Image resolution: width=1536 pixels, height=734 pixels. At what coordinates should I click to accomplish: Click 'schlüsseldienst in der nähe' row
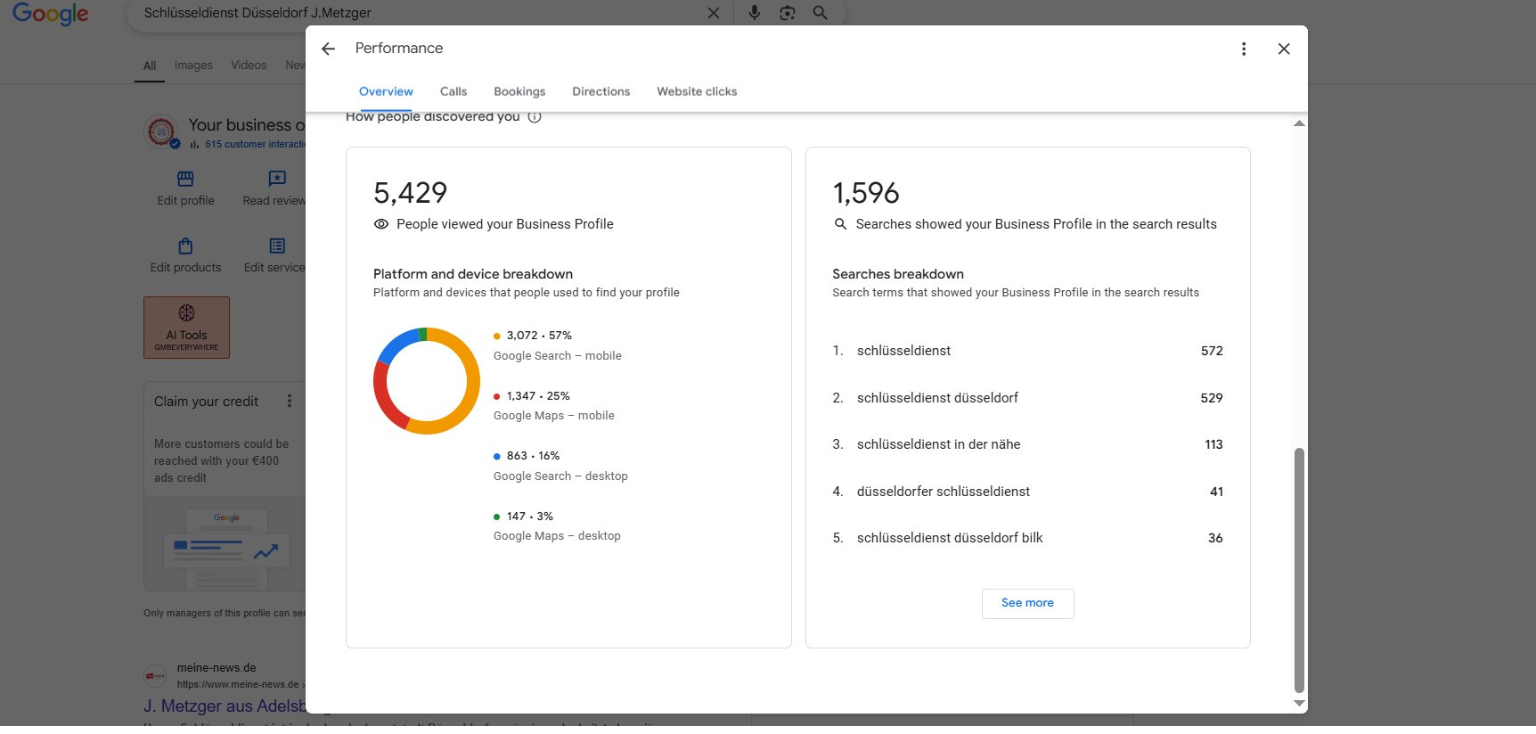1027,445
